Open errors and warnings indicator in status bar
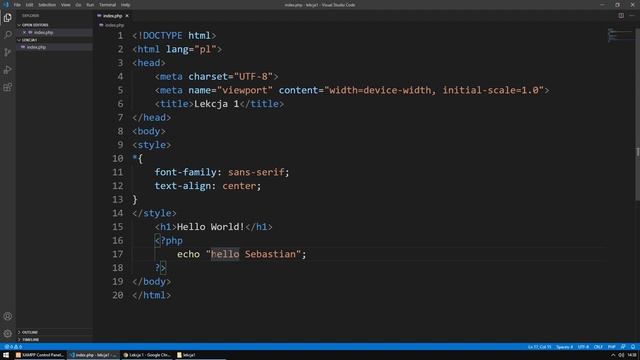This screenshot has height=360, width=640. 13,347
